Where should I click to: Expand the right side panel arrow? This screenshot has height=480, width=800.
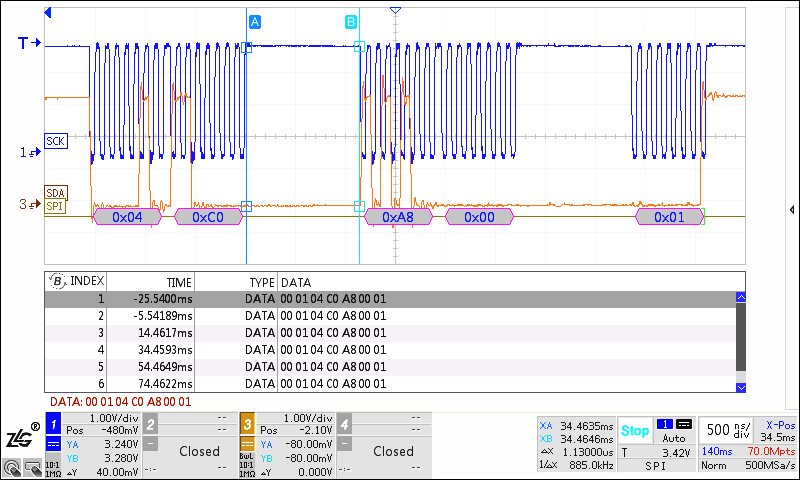pyautogui.click(x=792, y=210)
